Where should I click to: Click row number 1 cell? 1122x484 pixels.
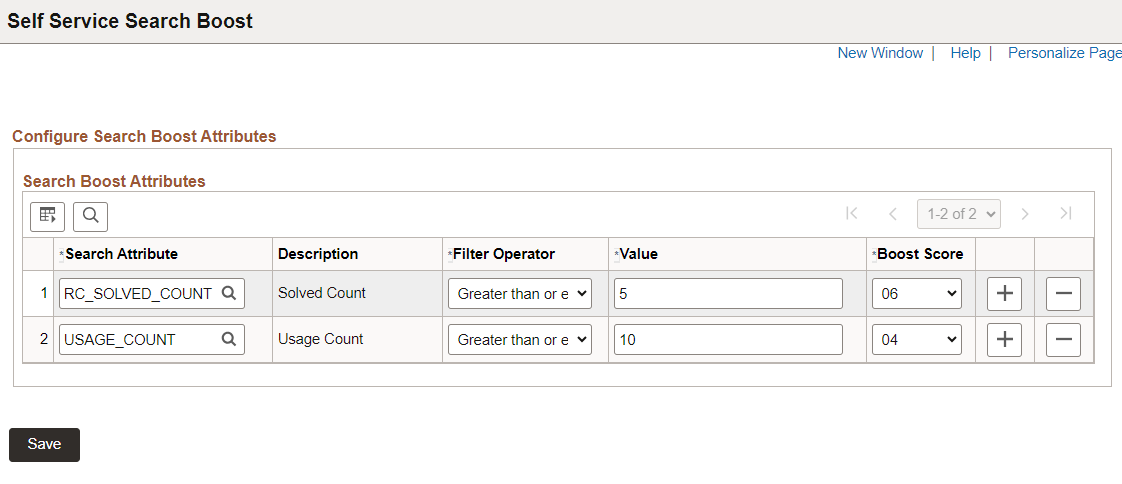[x=44, y=293]
